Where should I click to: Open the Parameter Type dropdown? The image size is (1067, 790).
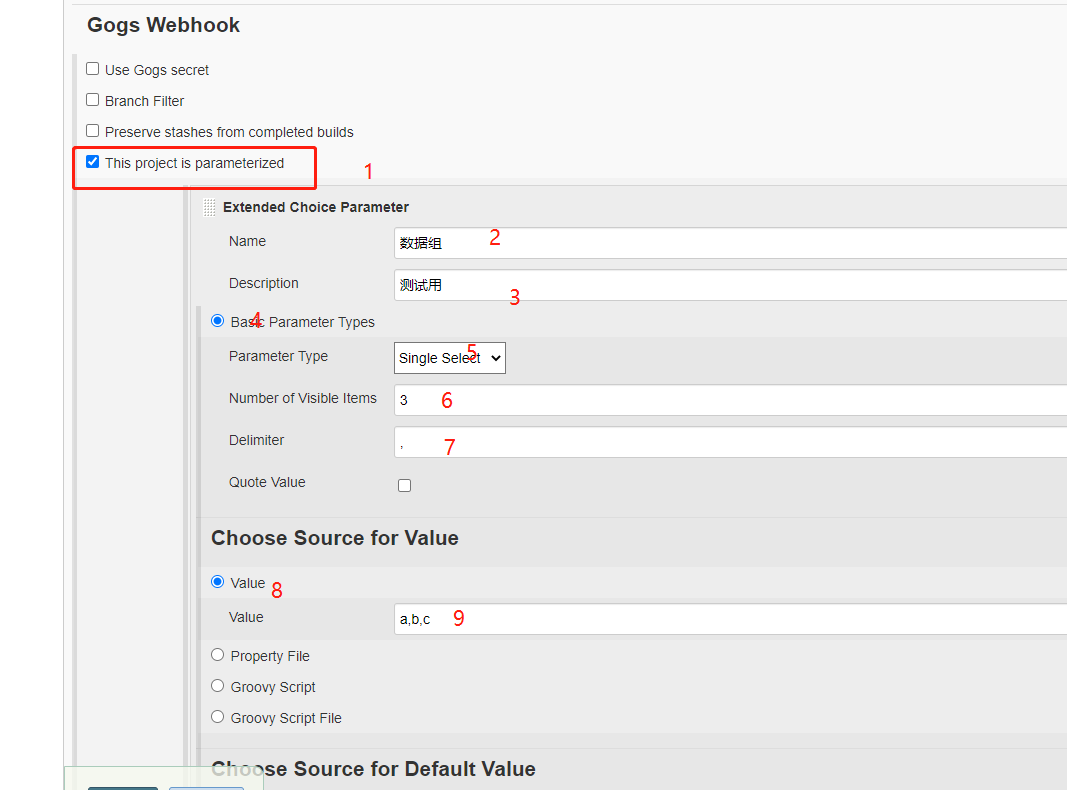tap(449, 357)
